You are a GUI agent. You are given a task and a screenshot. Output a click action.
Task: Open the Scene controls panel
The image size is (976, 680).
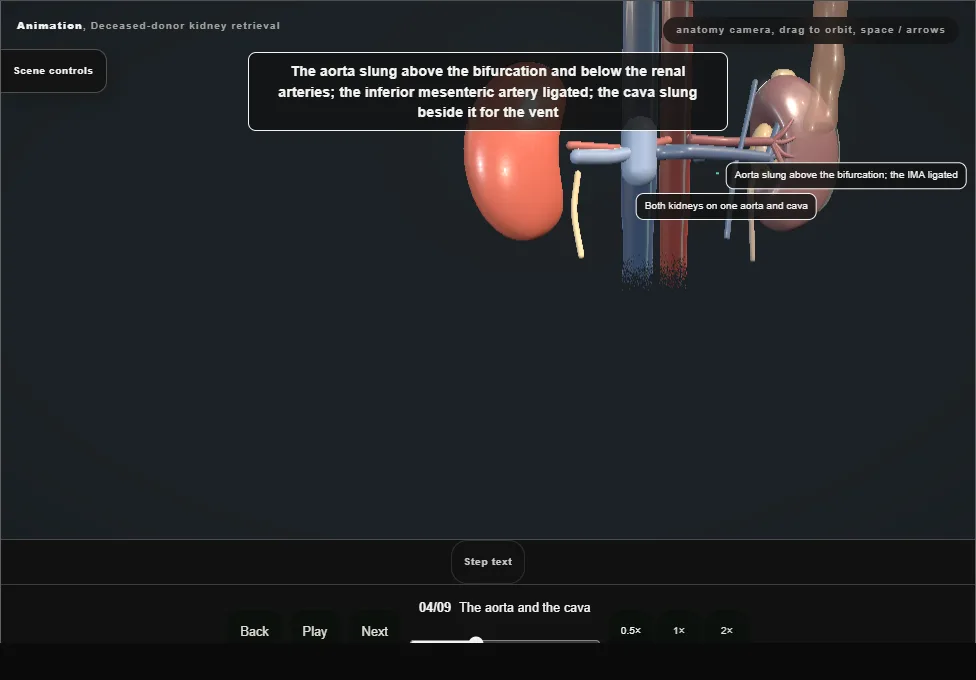click(x=53, y=71)
